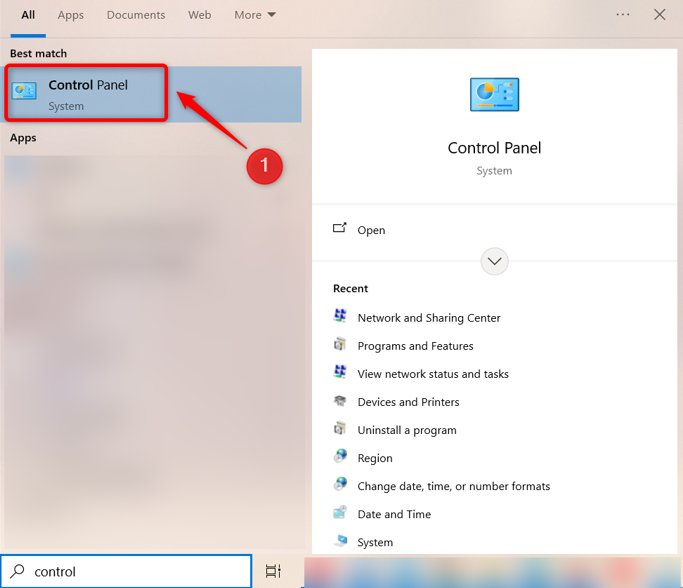Click the large Control Panel icon in preview pane
The height and width of the screenshot is (588, 683).
(x=494, y=95)
